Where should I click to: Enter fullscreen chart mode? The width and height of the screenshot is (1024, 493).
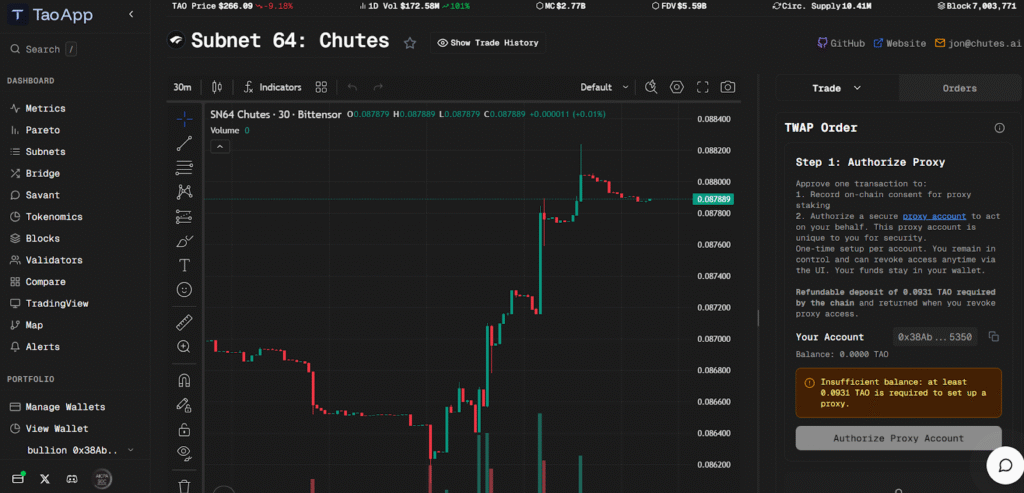[x=702, y=87]
